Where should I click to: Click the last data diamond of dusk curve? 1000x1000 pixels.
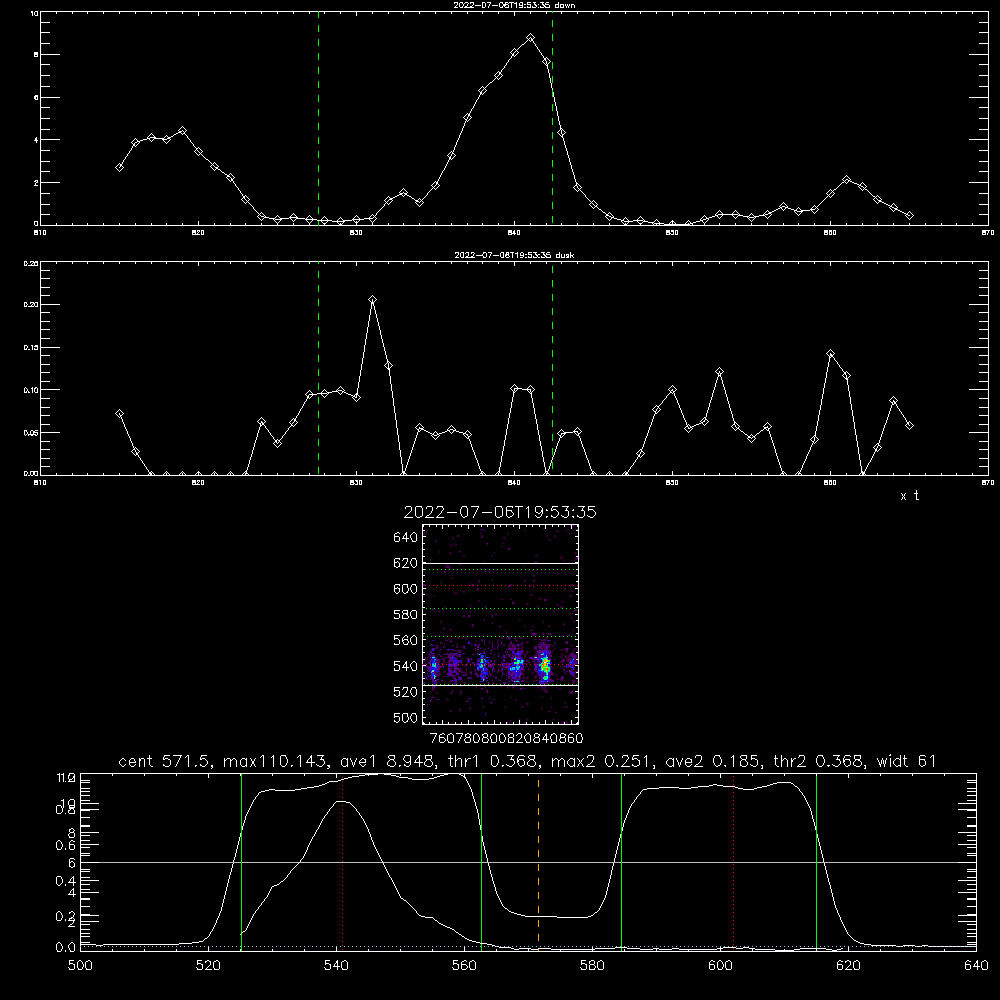(x=909, y=425)
